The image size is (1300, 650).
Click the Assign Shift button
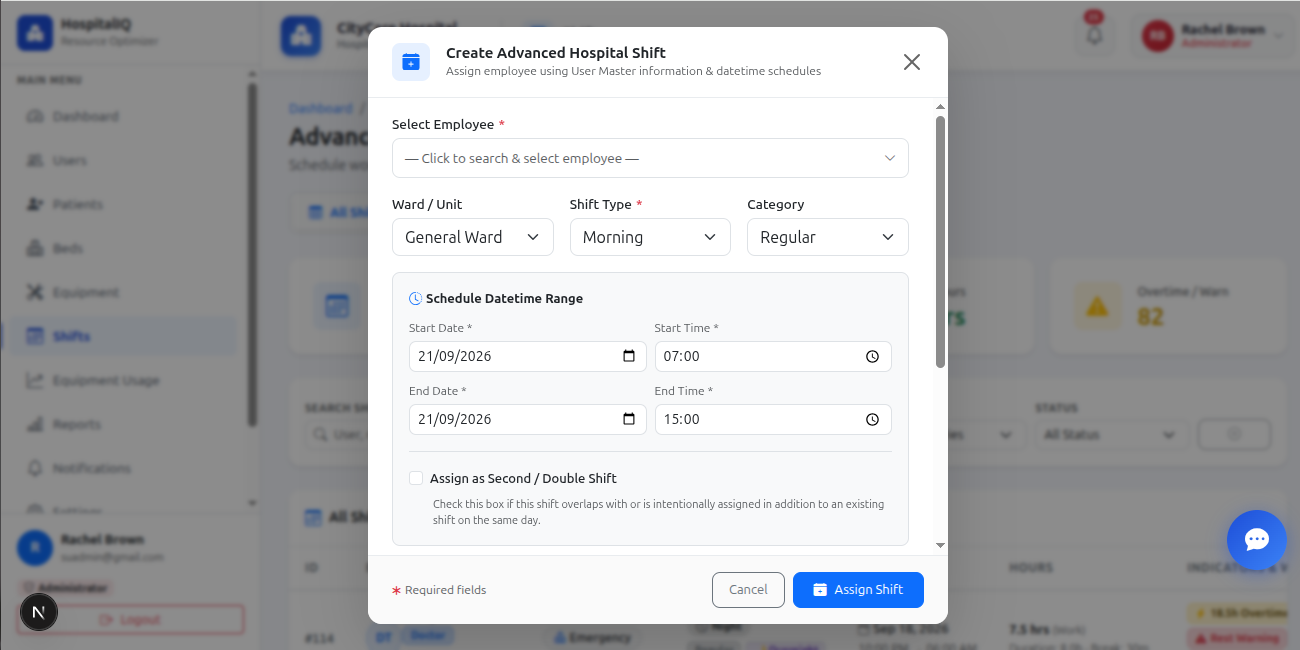coord(858,590)
